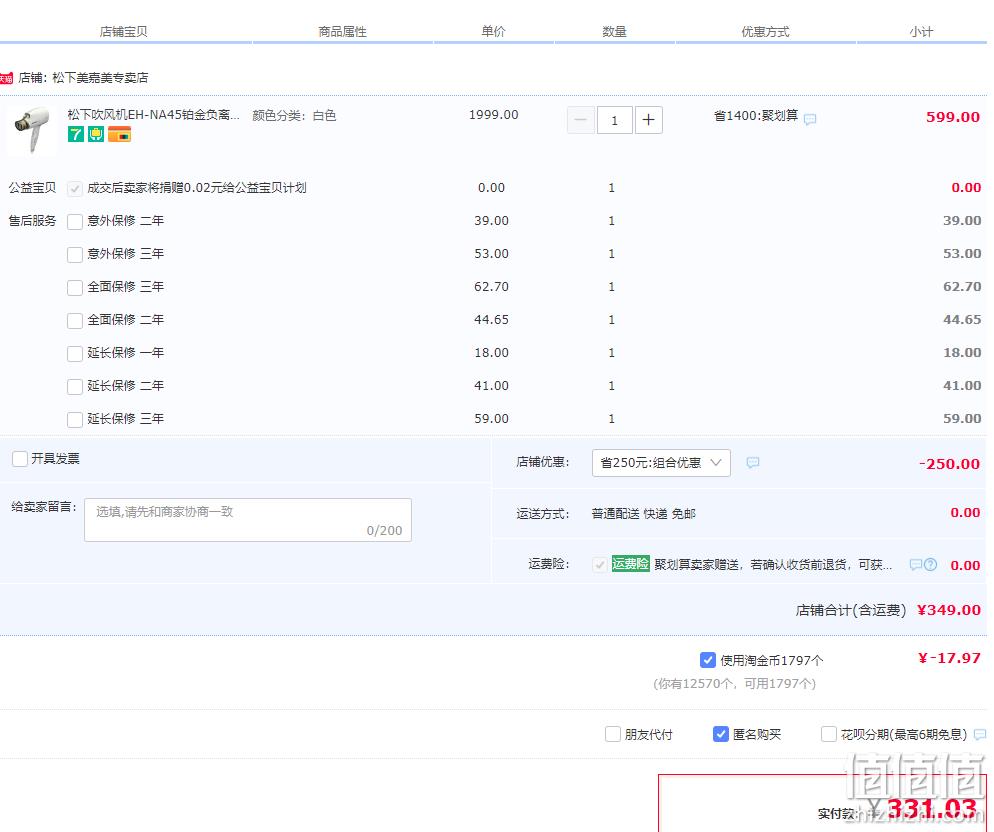Enable the 开具发票 invoice checkbox
This screenshot has width=994, height=832.
click(20, 458)
